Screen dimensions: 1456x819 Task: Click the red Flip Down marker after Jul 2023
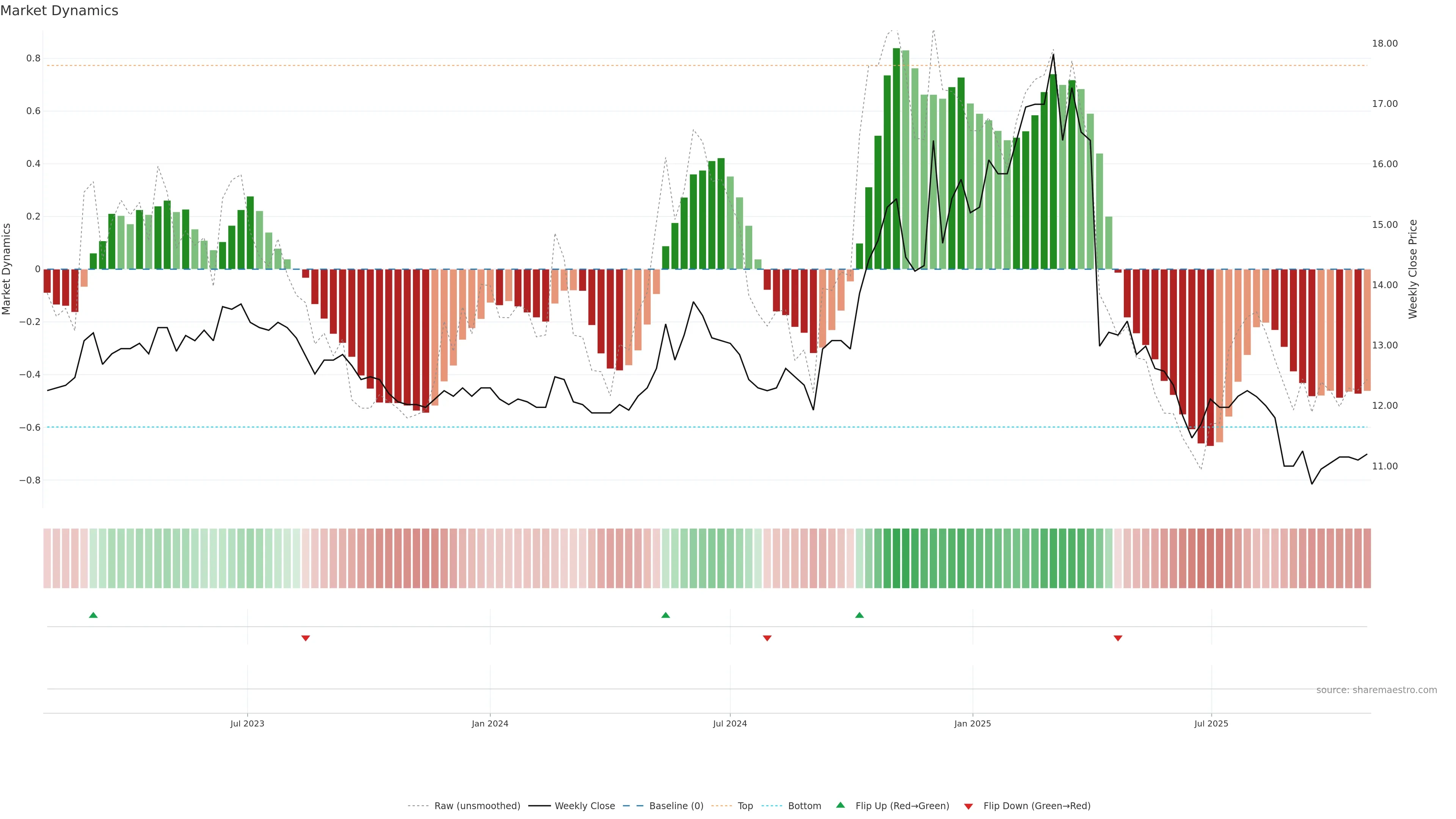[305, 638]
